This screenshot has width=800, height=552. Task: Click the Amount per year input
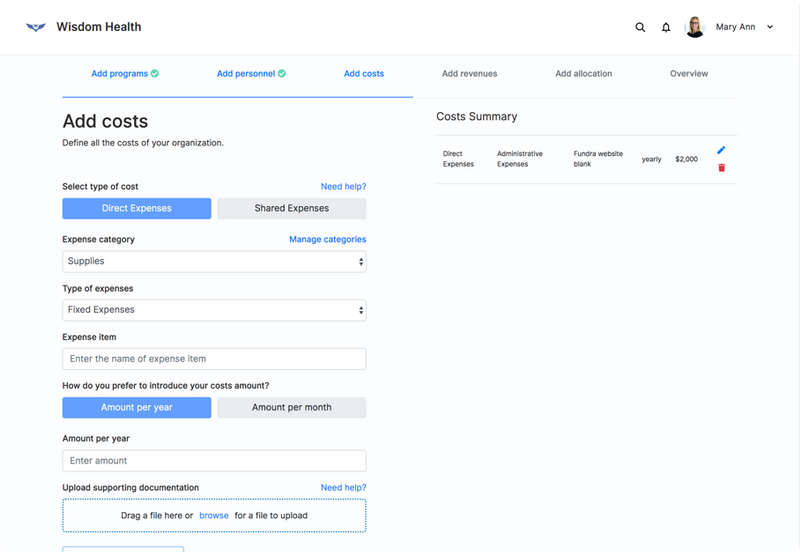coord(214,461)
